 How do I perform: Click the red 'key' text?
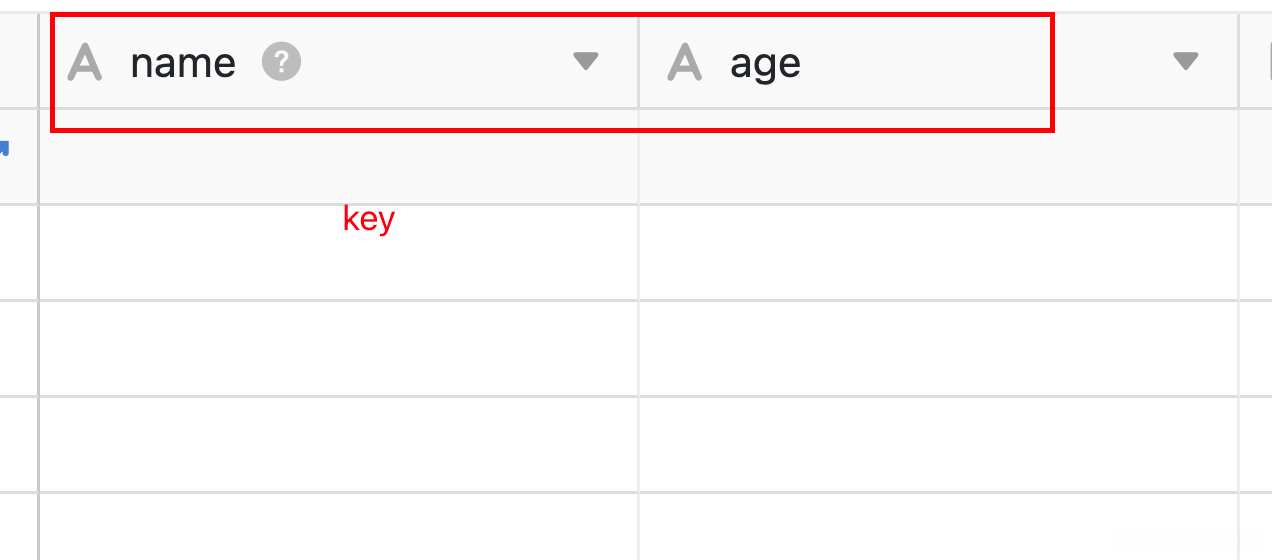point(369,219)
